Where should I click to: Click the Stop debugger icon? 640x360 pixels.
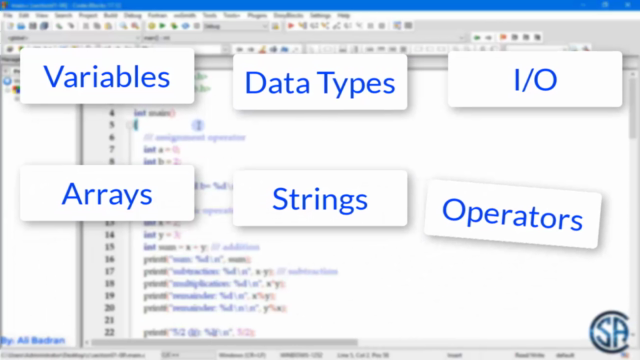click(382, 26)
